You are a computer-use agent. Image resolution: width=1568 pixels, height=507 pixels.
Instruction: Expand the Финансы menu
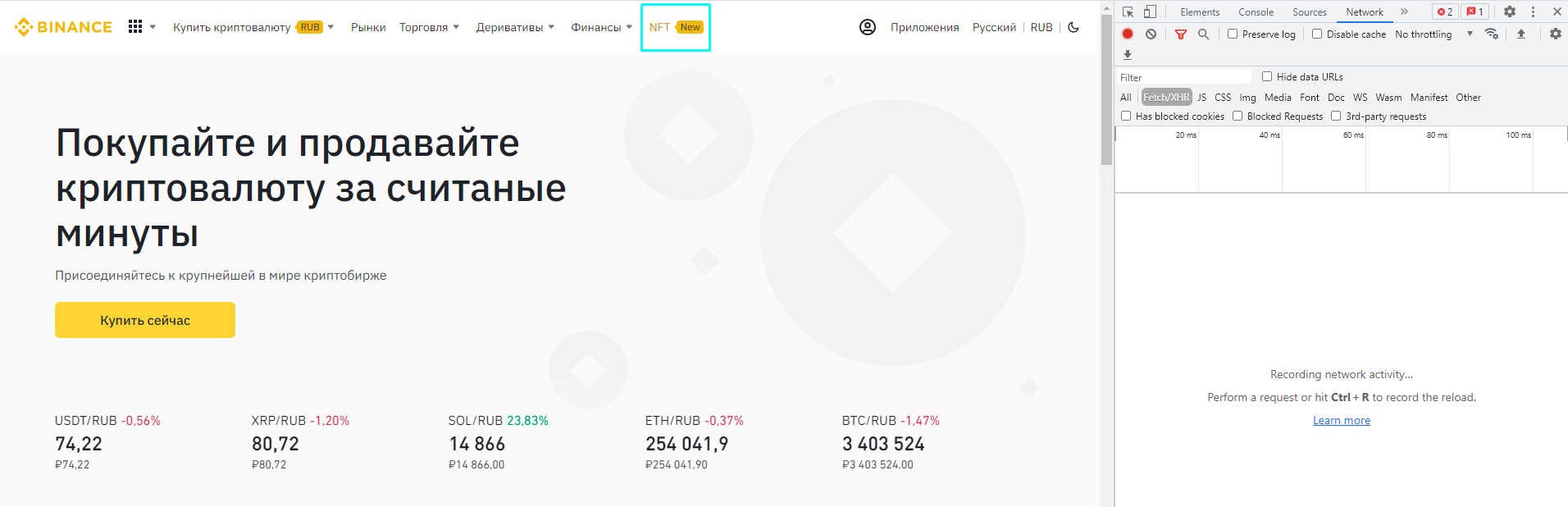tap(601, 27)
